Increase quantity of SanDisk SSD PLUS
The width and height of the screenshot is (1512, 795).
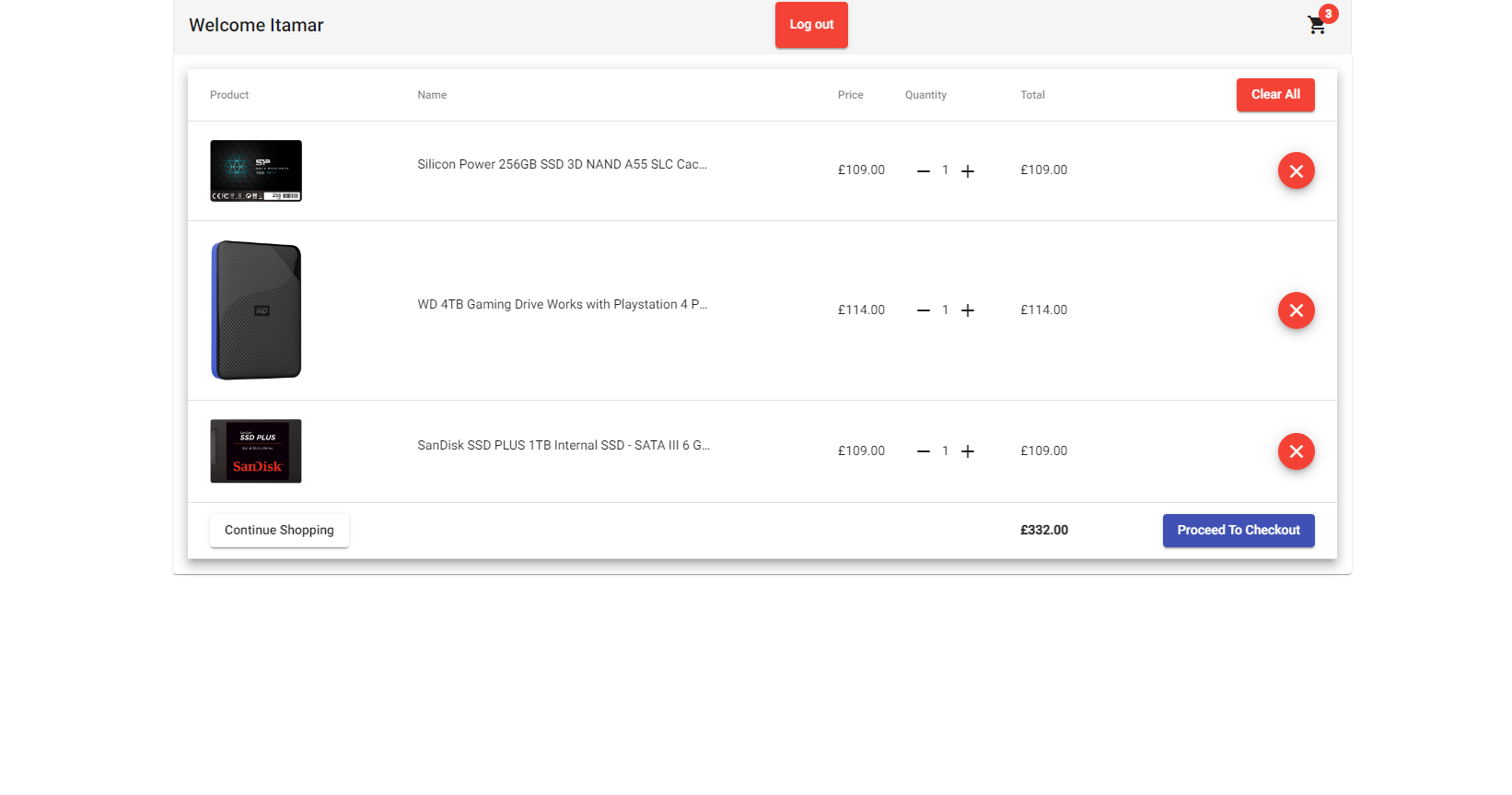pyautogui.click(x=968, y=451)
